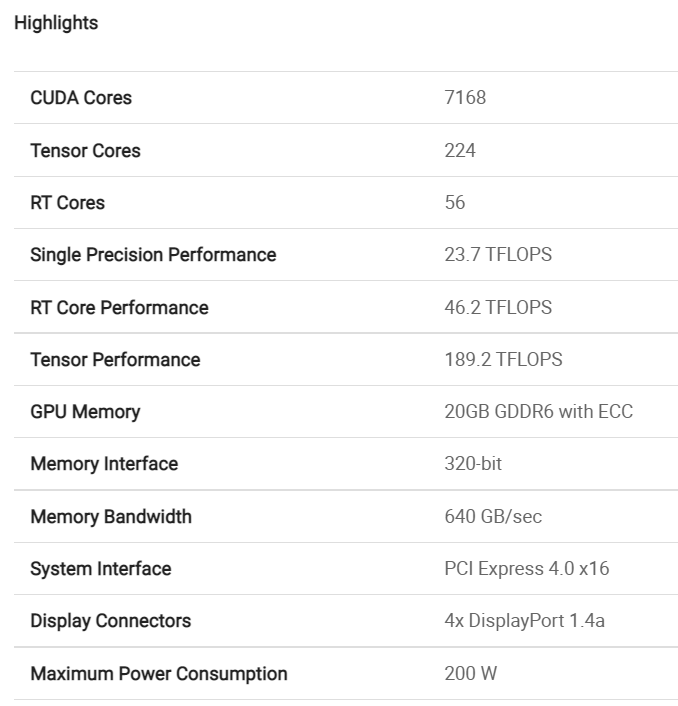Image resolution: width=678 pixels, height=706 pixels.
Task: Select the CUDA Cores label
Action: point(81,98)
